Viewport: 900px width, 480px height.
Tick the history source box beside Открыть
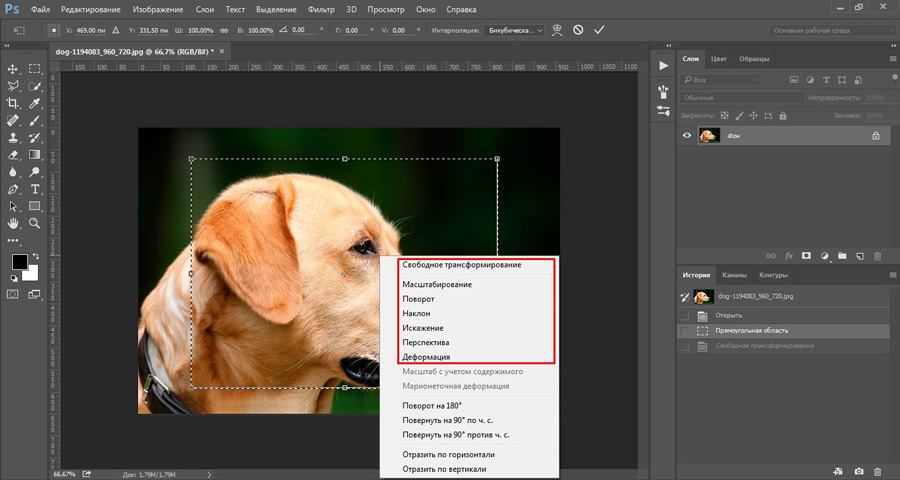coord(685,314)
